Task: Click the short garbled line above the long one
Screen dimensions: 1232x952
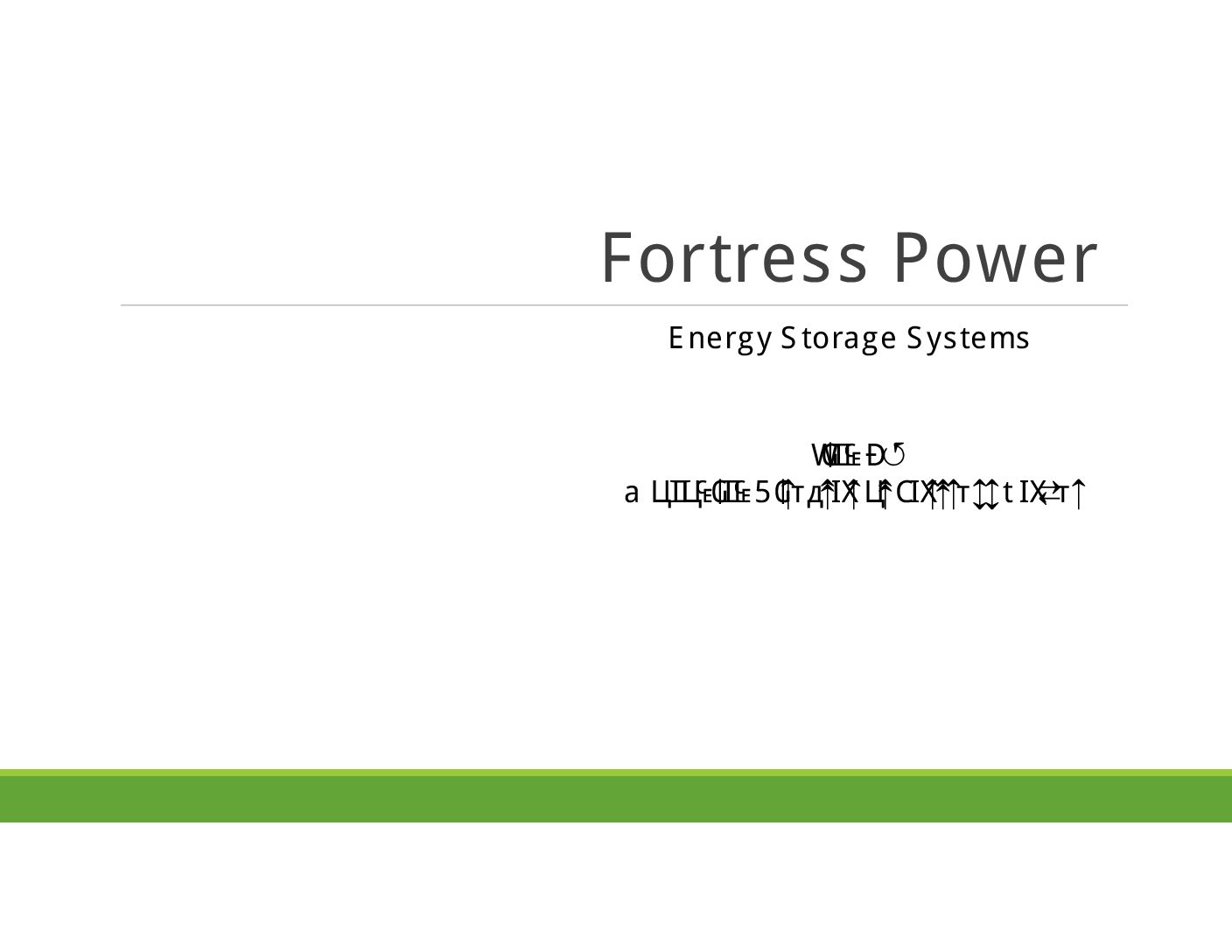Action: [x=857, y=455]
